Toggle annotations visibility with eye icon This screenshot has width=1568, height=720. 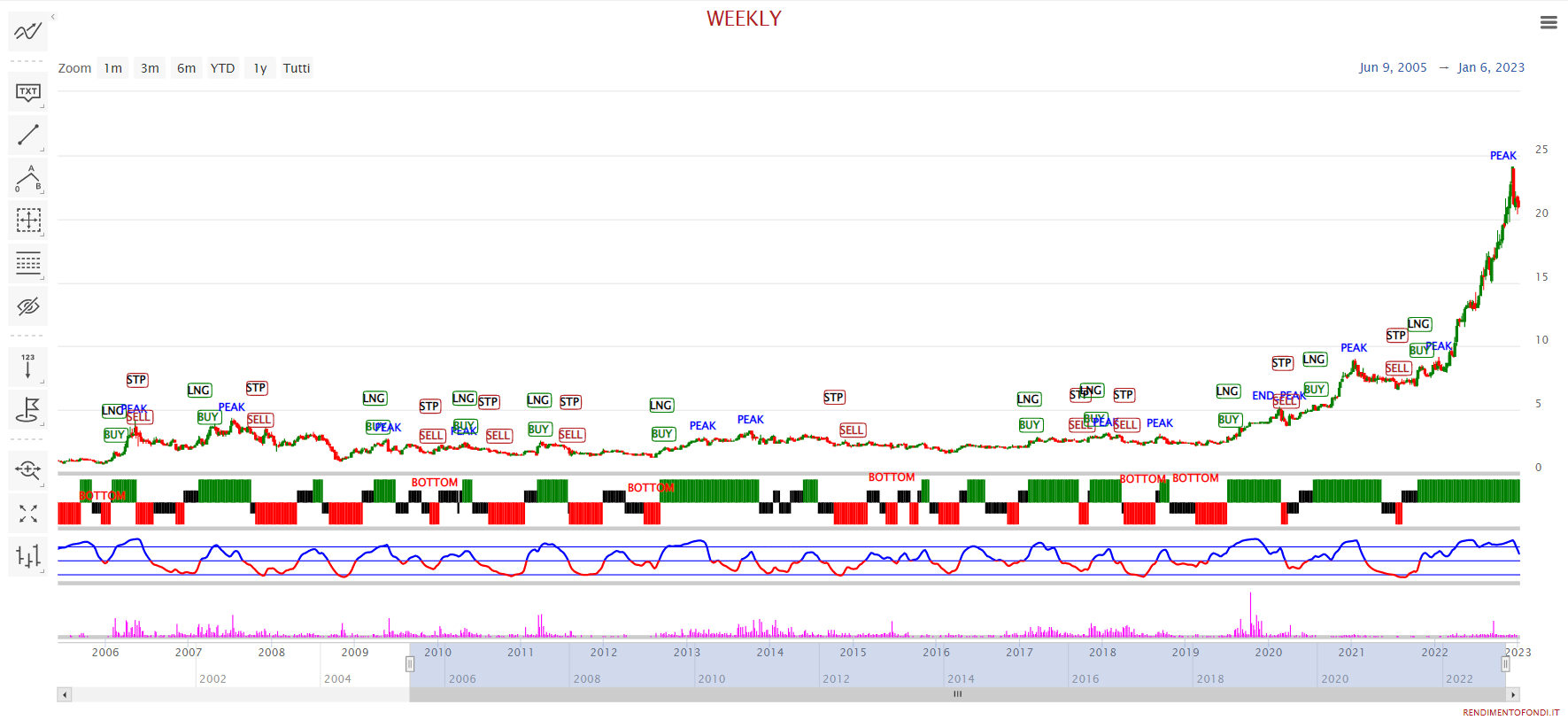27,306
